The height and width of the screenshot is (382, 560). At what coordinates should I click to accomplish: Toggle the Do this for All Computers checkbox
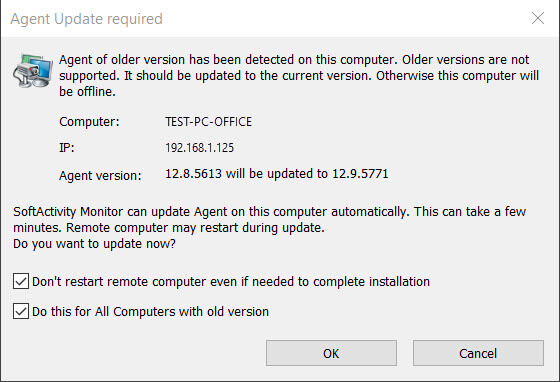(x=21, y=311)
